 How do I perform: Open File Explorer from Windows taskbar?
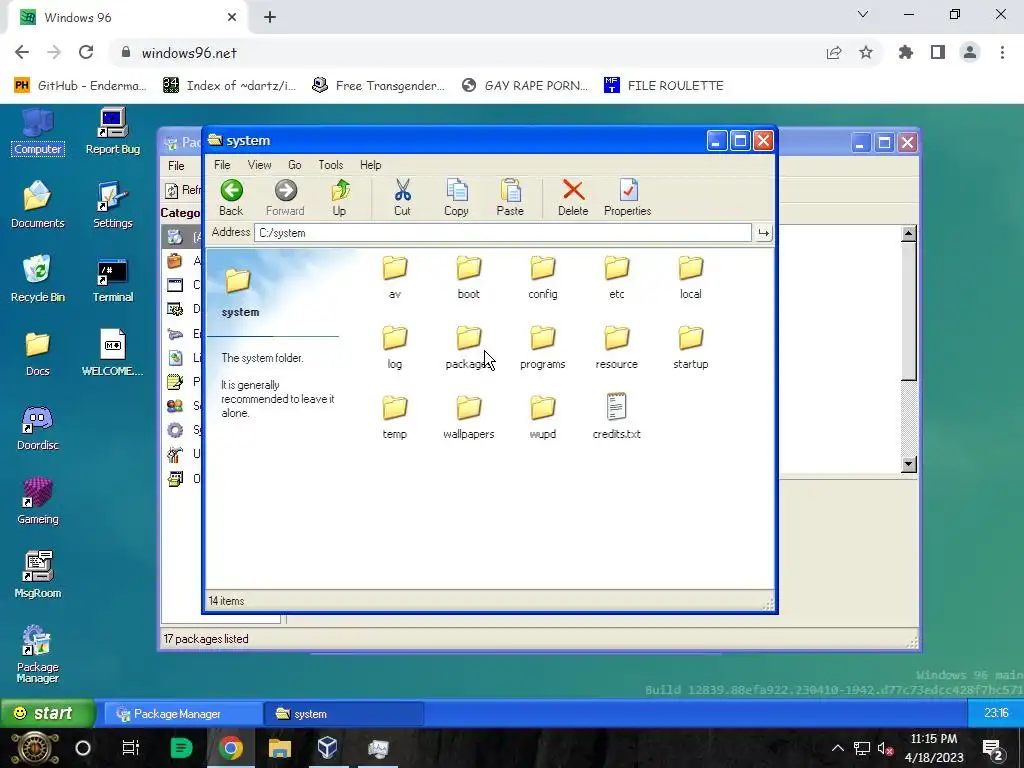280,748
